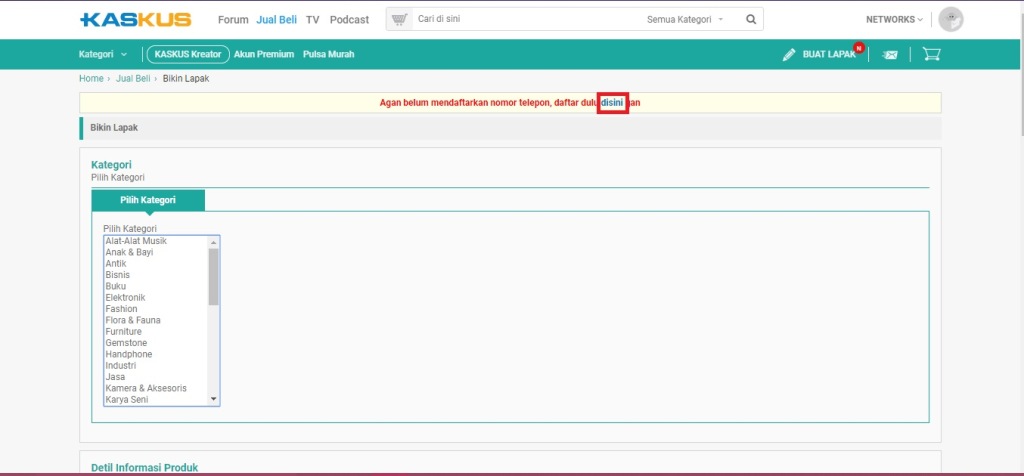Select the Handphone category

click(156, 354)
